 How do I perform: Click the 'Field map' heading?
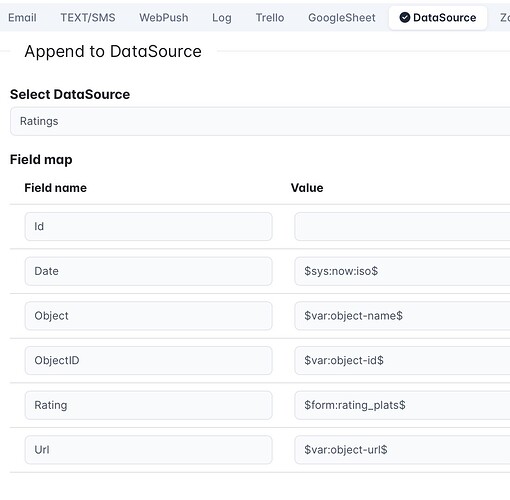pyautogui.click(x=41, y=160)
